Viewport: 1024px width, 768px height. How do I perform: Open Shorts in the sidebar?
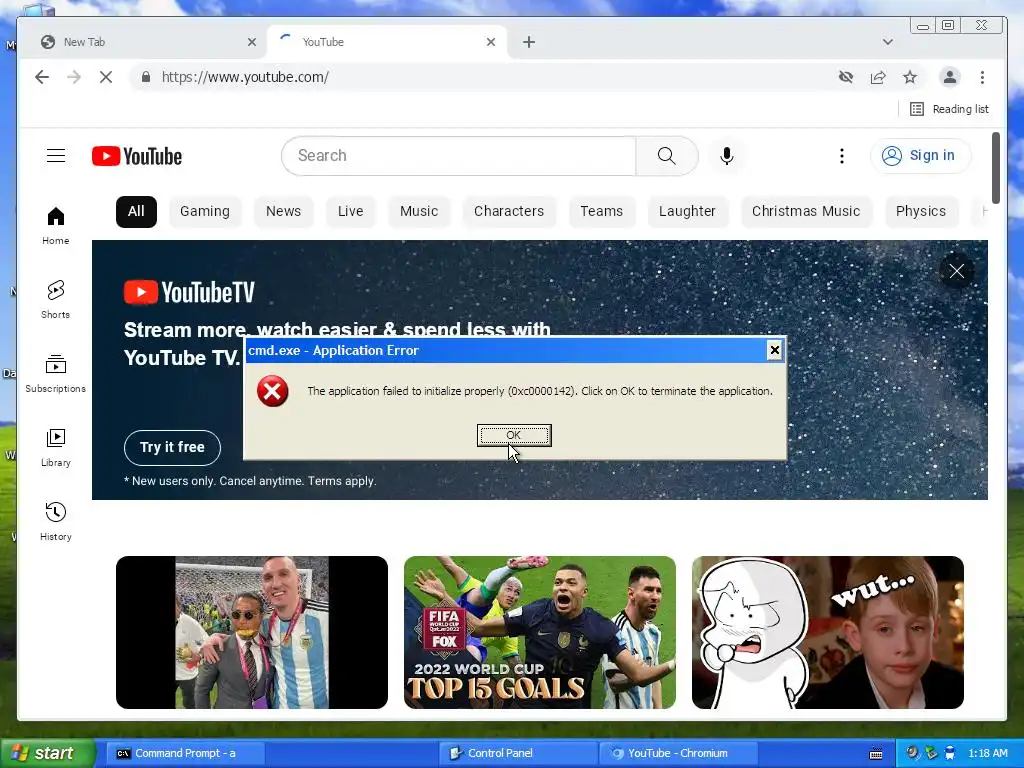coord(56,299)
